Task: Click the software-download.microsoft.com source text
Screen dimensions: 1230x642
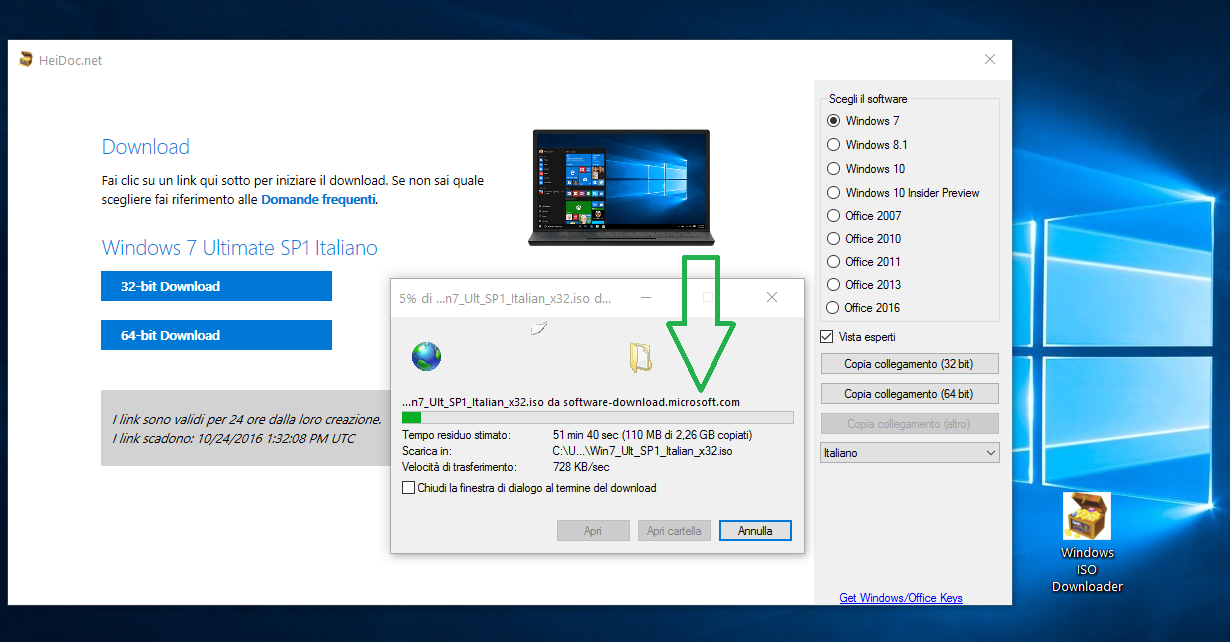Action: pos(651,402)
